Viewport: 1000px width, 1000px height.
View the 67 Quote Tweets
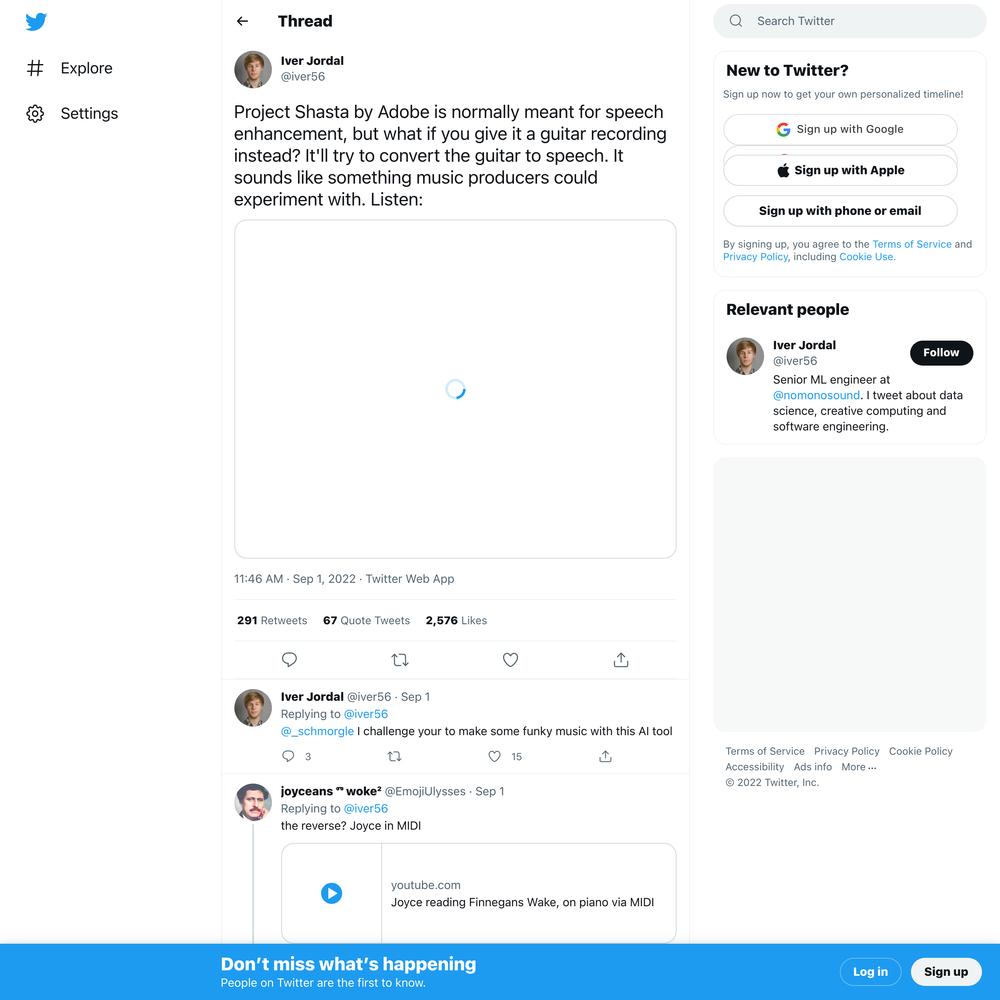point(366,621)
